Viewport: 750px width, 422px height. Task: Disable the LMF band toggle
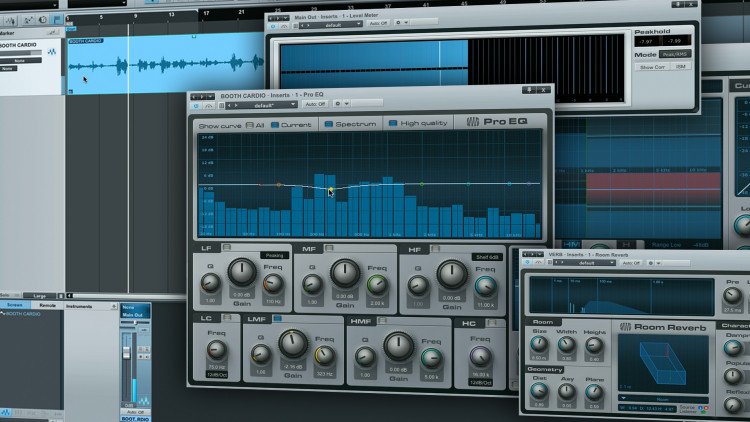coord(277,318)
